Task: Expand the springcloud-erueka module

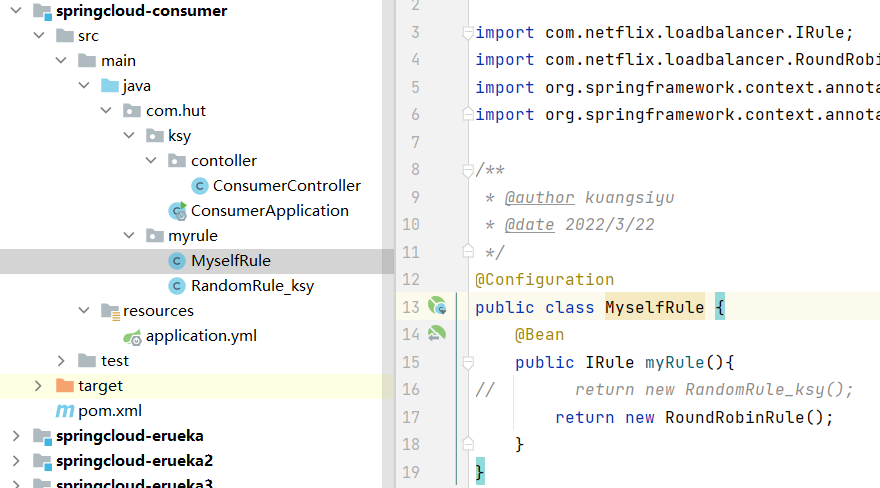Action: pyautogui.click(x=16, y=436)
